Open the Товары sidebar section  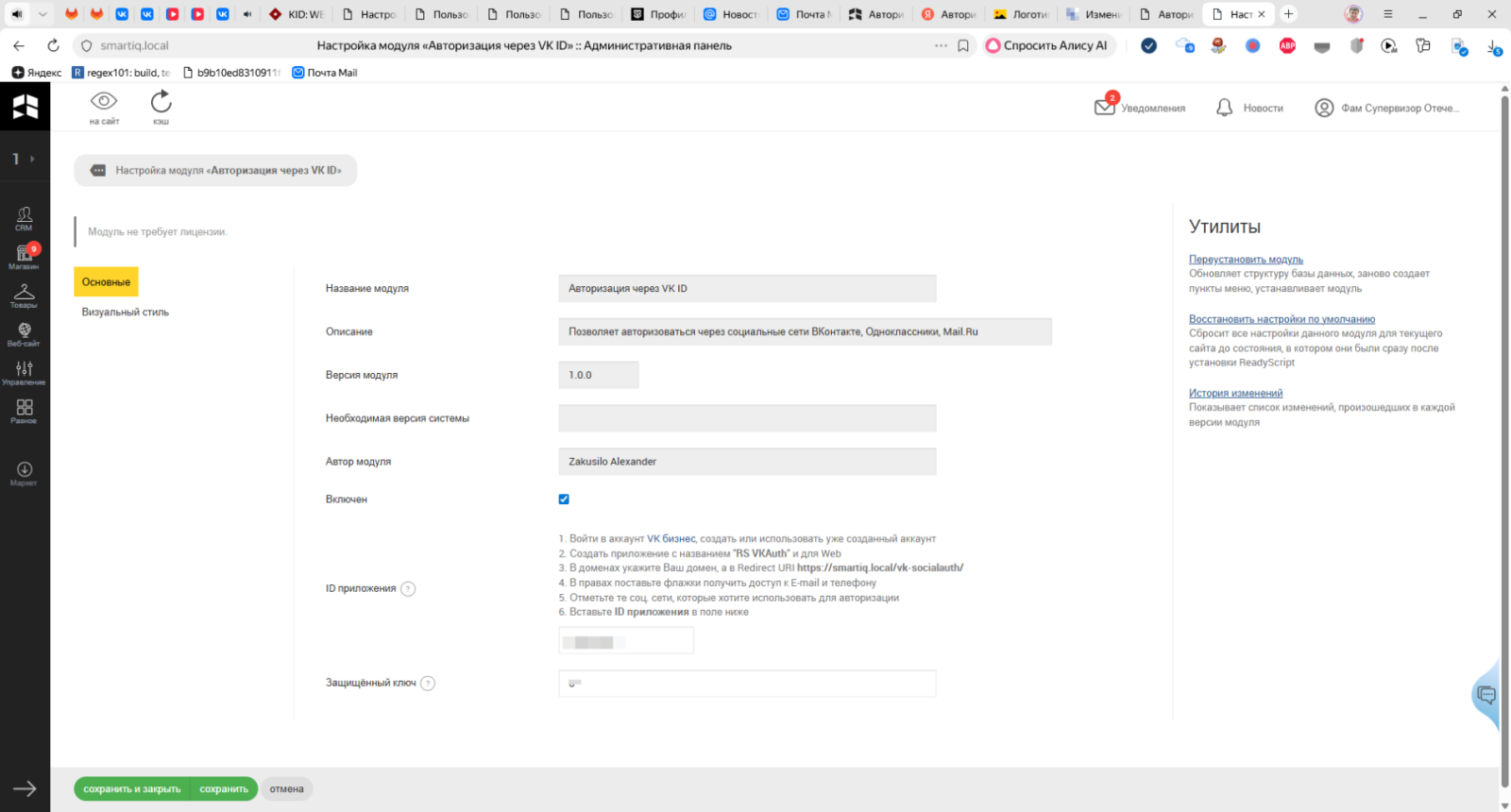[x=24, y=296]
